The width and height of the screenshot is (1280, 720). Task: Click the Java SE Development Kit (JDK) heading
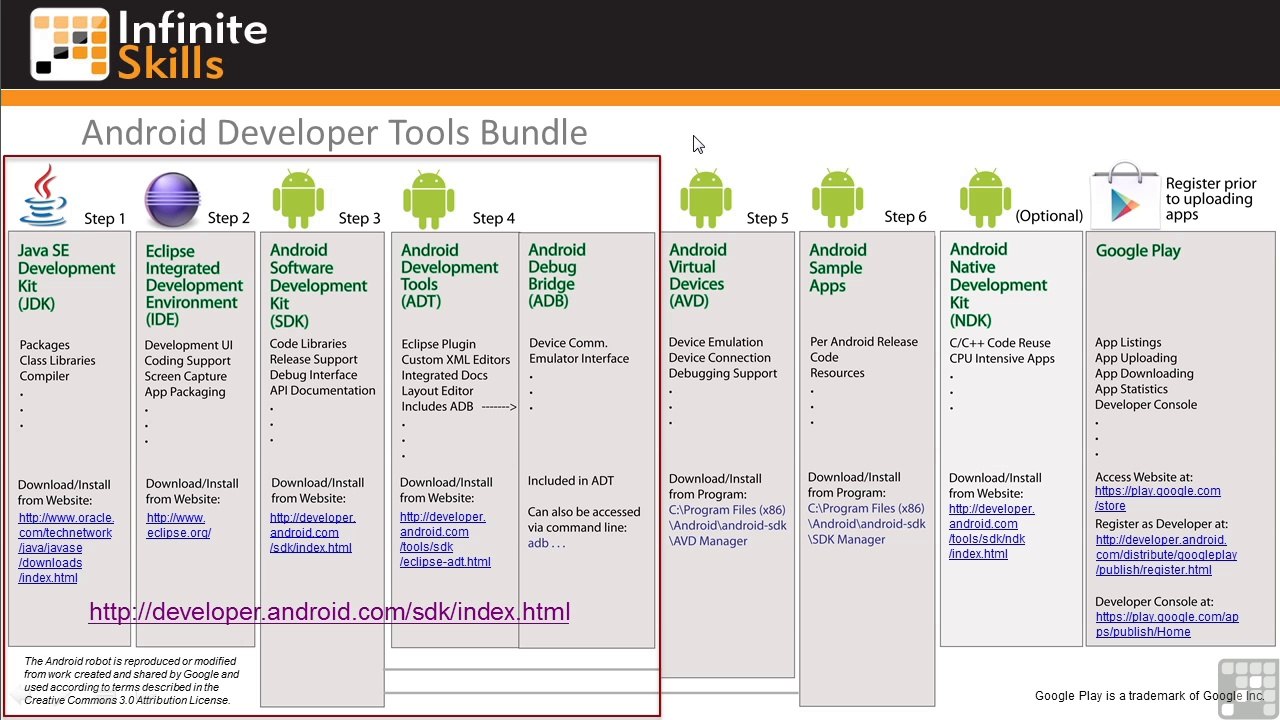point(66,277)
